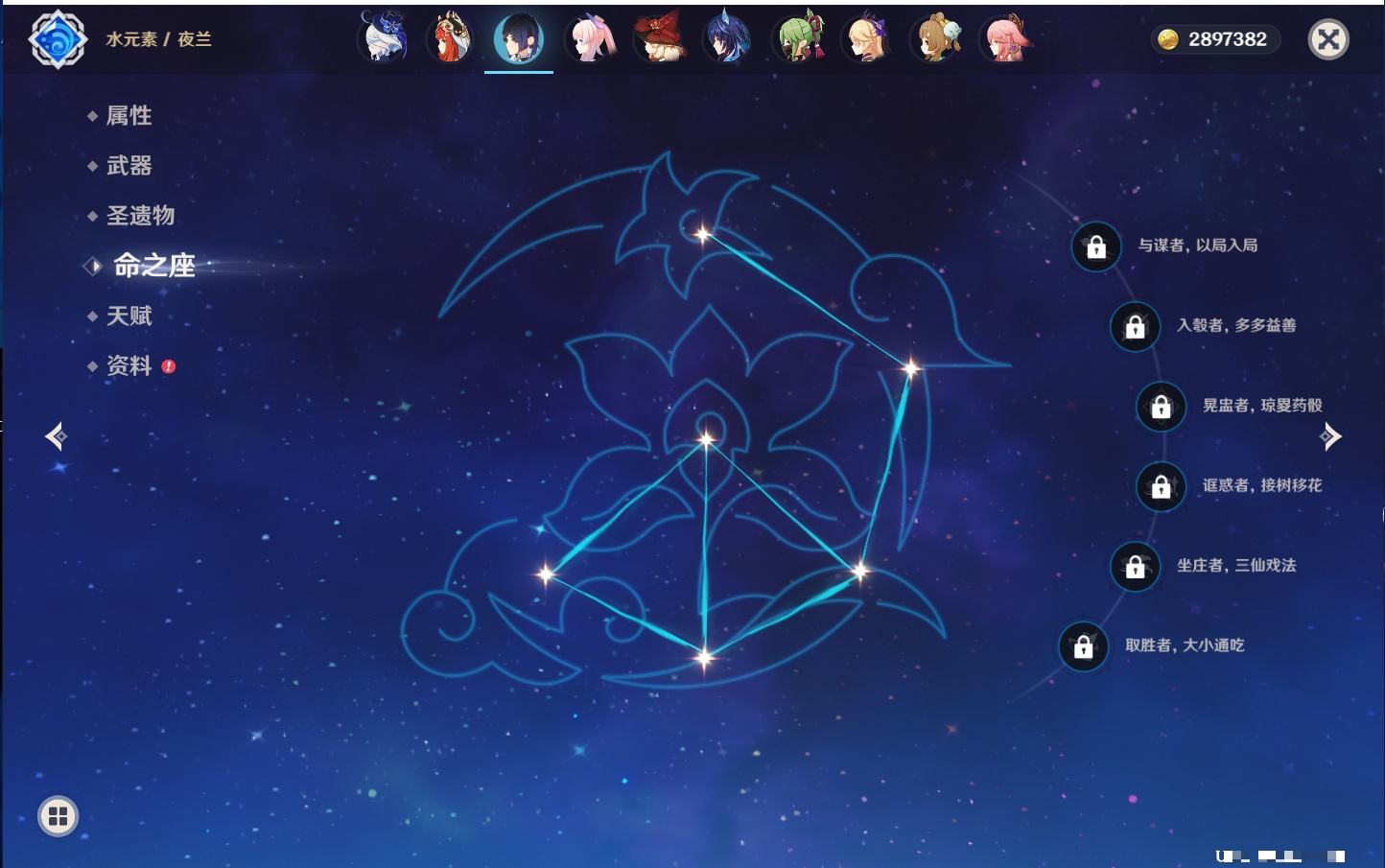Open the 圣遗物 artifacts menu
The image size is (1385, 868).
coord(140,216)
